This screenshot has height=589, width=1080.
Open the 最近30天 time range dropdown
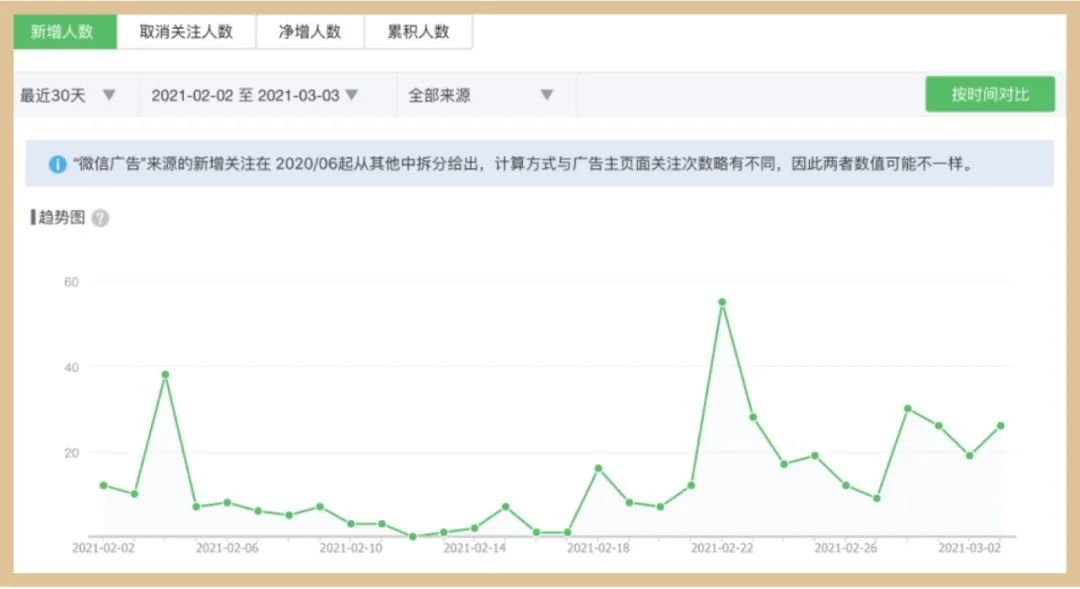point(65,94)
